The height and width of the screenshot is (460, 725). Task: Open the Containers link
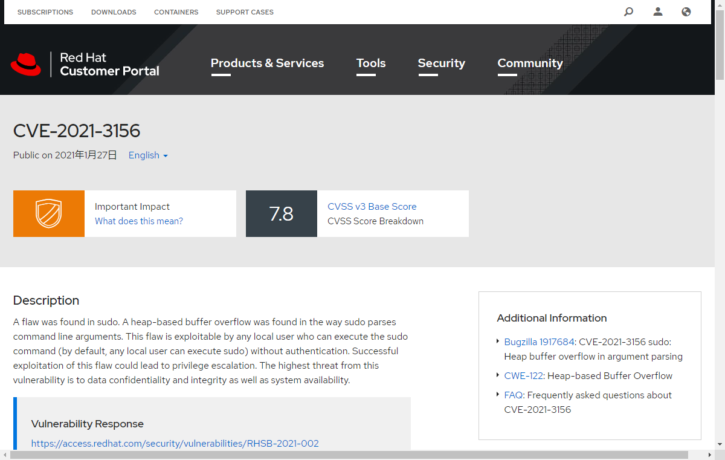[176, 12]
